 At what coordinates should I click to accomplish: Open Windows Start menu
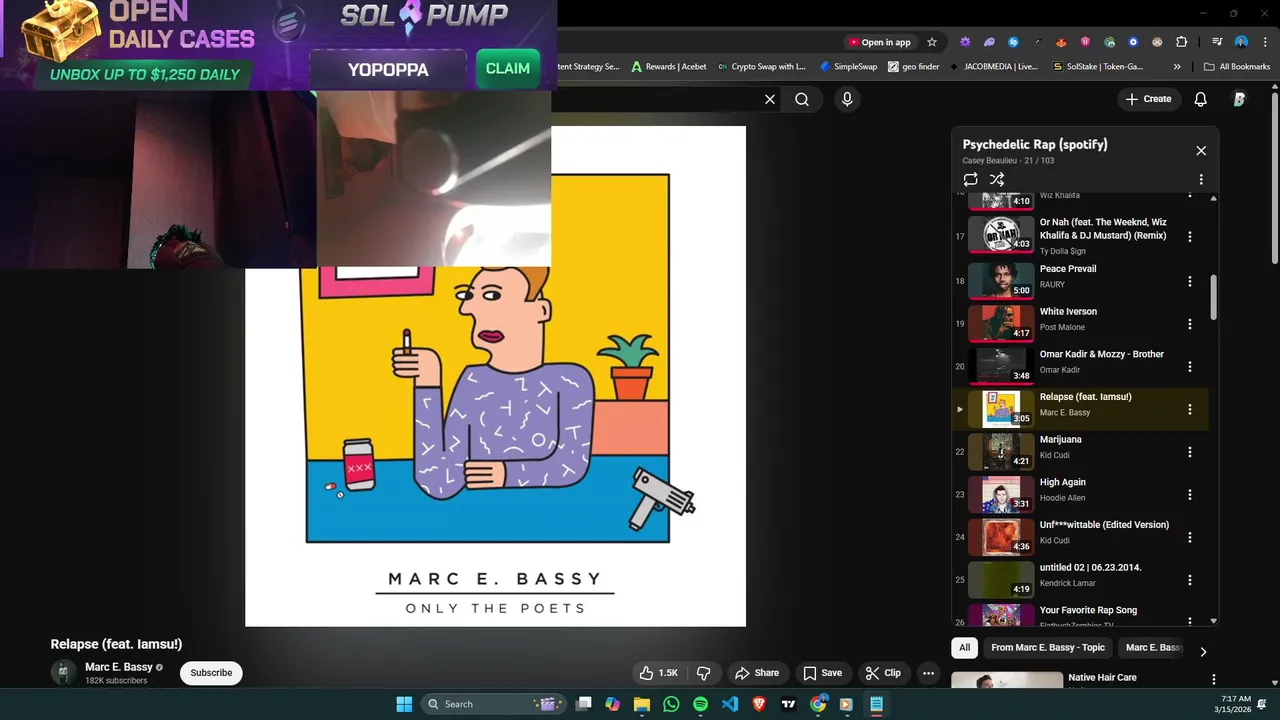[x=404, y=704]
